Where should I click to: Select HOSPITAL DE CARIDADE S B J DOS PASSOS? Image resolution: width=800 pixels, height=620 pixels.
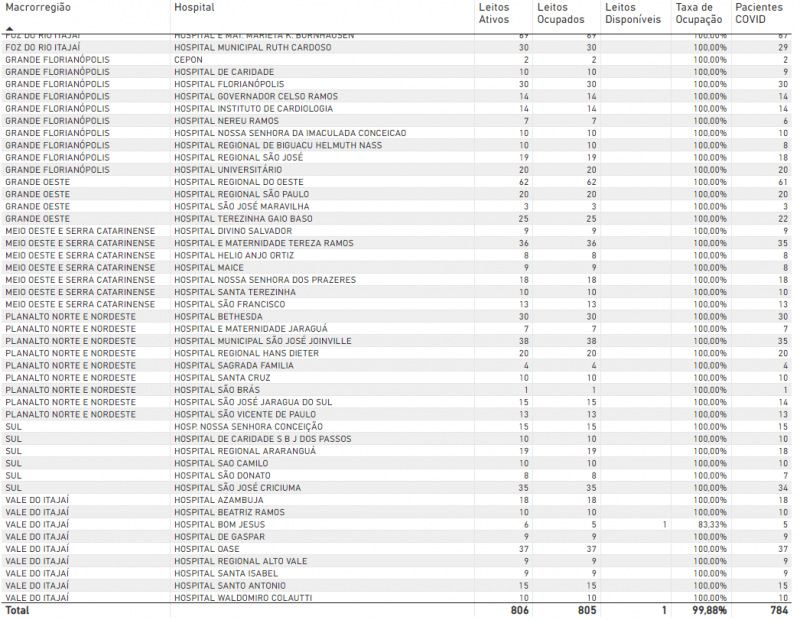[263, 439]
